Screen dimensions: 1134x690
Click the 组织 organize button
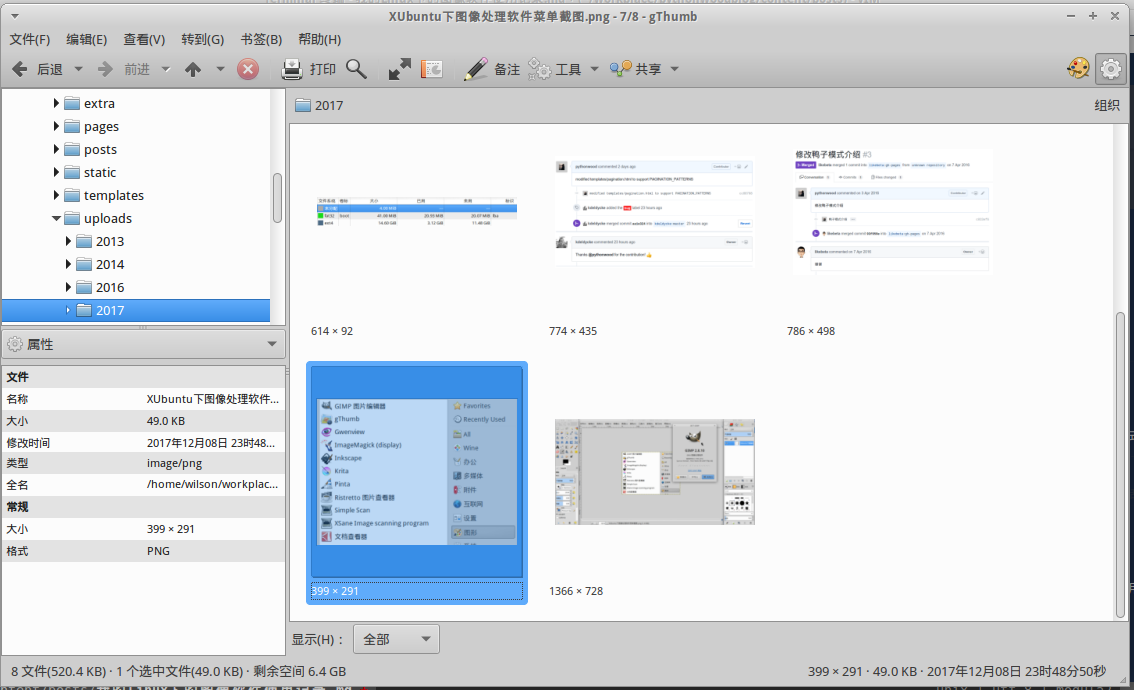[1107, 106]
